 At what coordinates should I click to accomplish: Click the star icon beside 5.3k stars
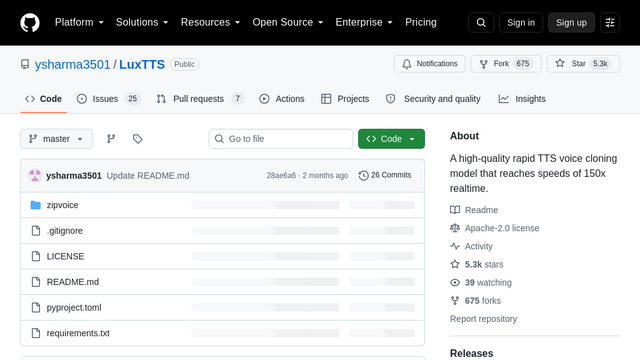coord(455,264)
